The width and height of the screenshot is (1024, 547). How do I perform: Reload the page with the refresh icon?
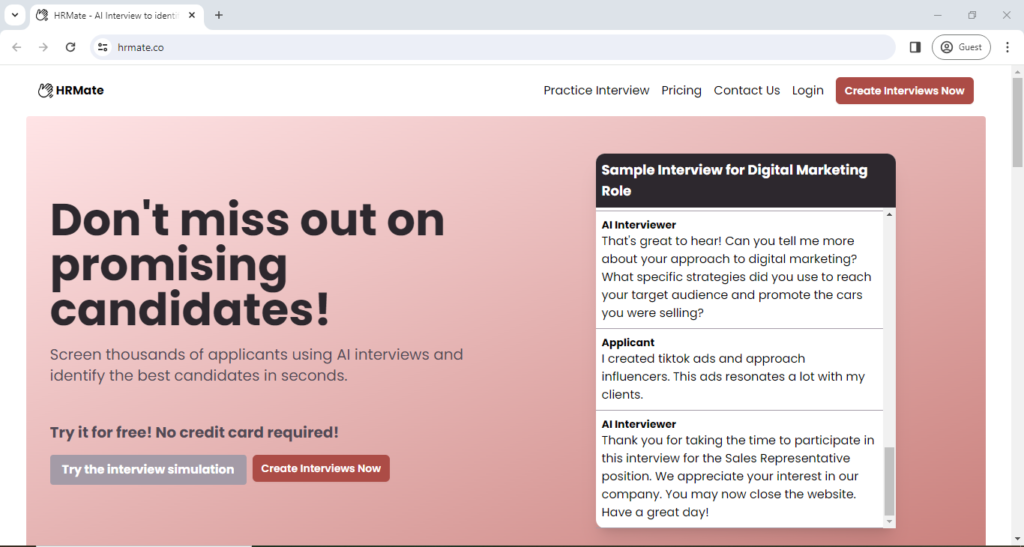point(70,47)
